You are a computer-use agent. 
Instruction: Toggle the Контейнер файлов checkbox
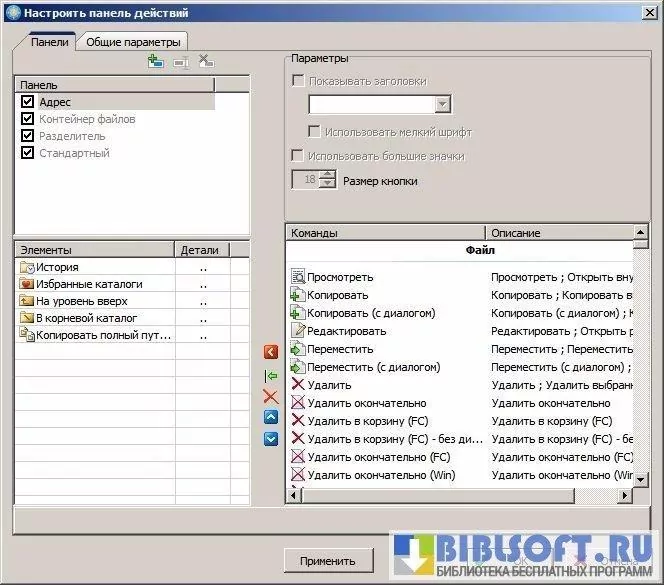pos(28,119)
